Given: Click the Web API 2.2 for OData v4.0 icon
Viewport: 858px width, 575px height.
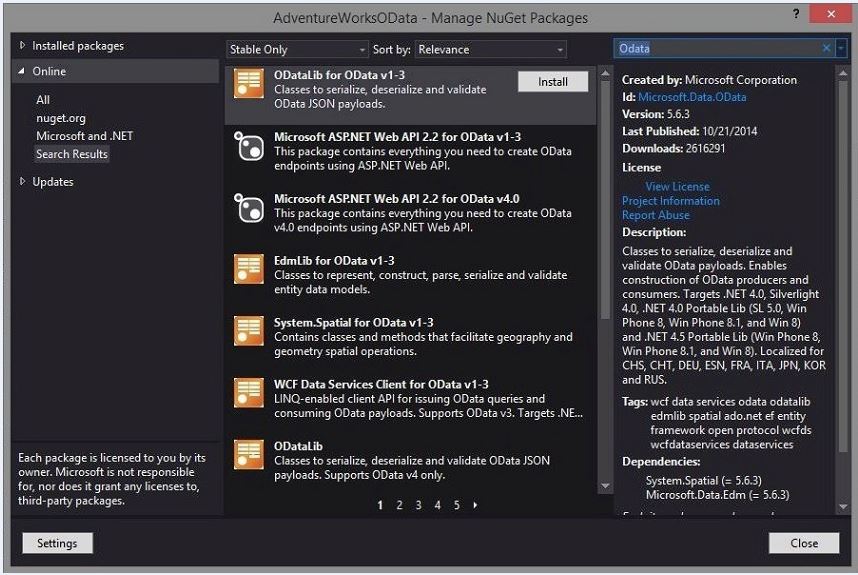Looking at the screenshot, I should 249,207.
